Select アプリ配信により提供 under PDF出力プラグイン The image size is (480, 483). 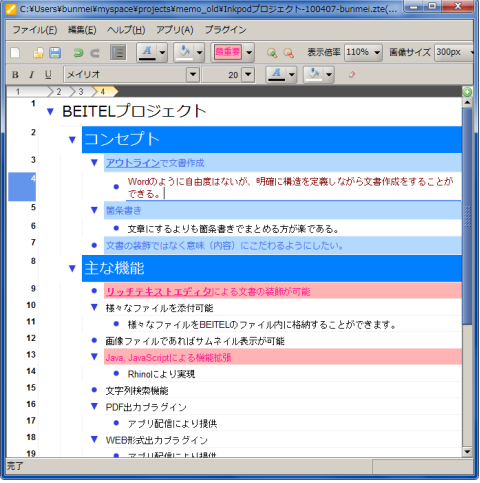tap(173, 424)
